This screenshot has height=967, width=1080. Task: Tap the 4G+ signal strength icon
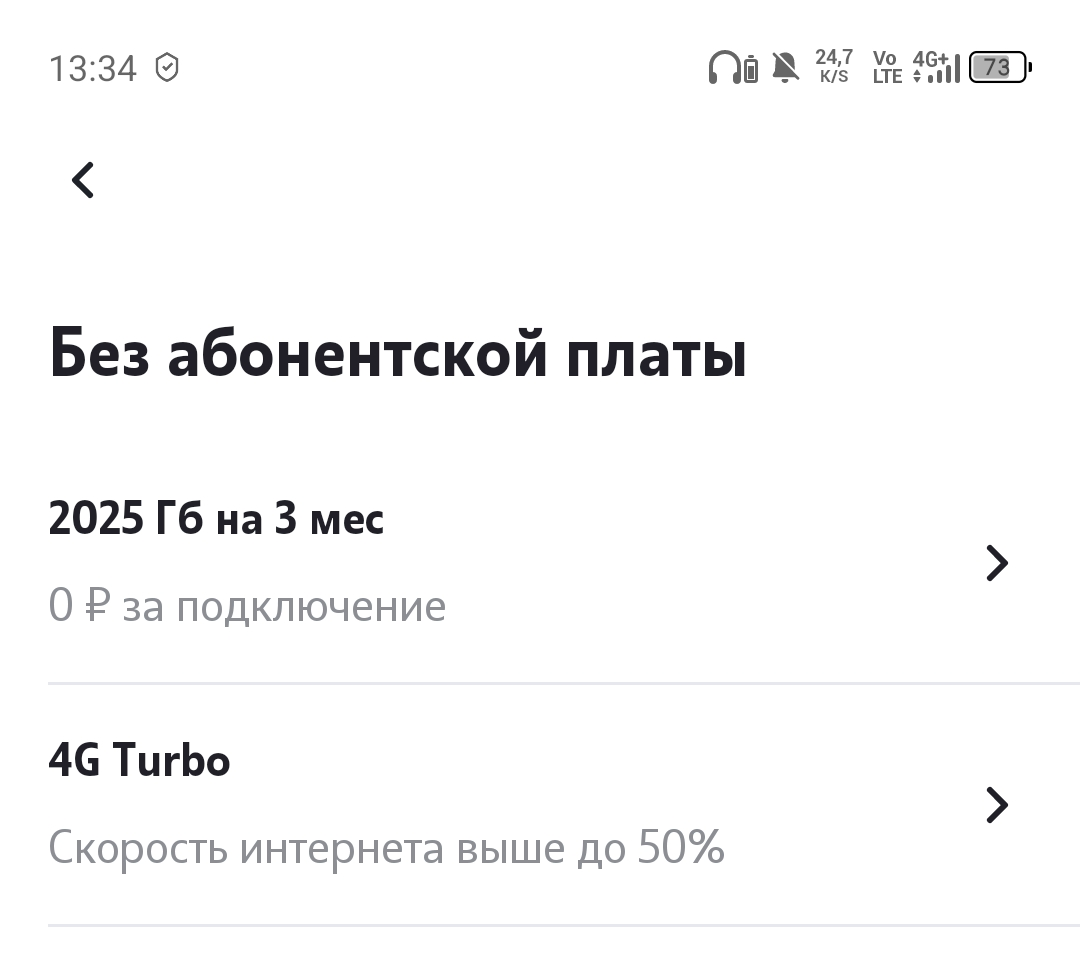tap(936, 67)
